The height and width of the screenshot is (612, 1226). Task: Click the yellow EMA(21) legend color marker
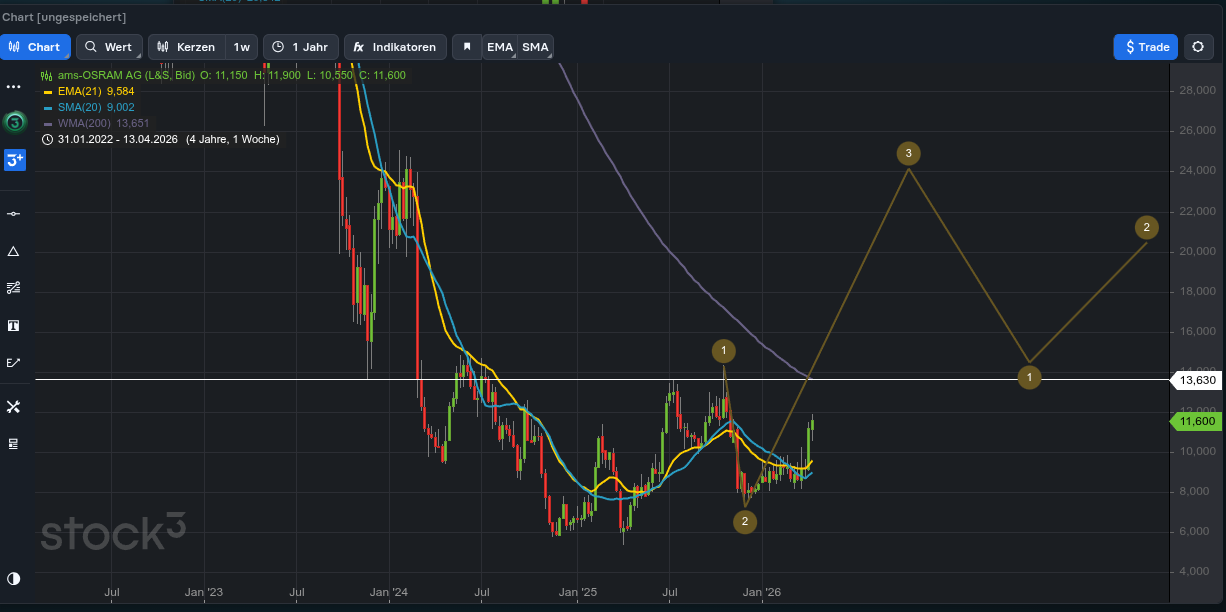coord(47,91)
